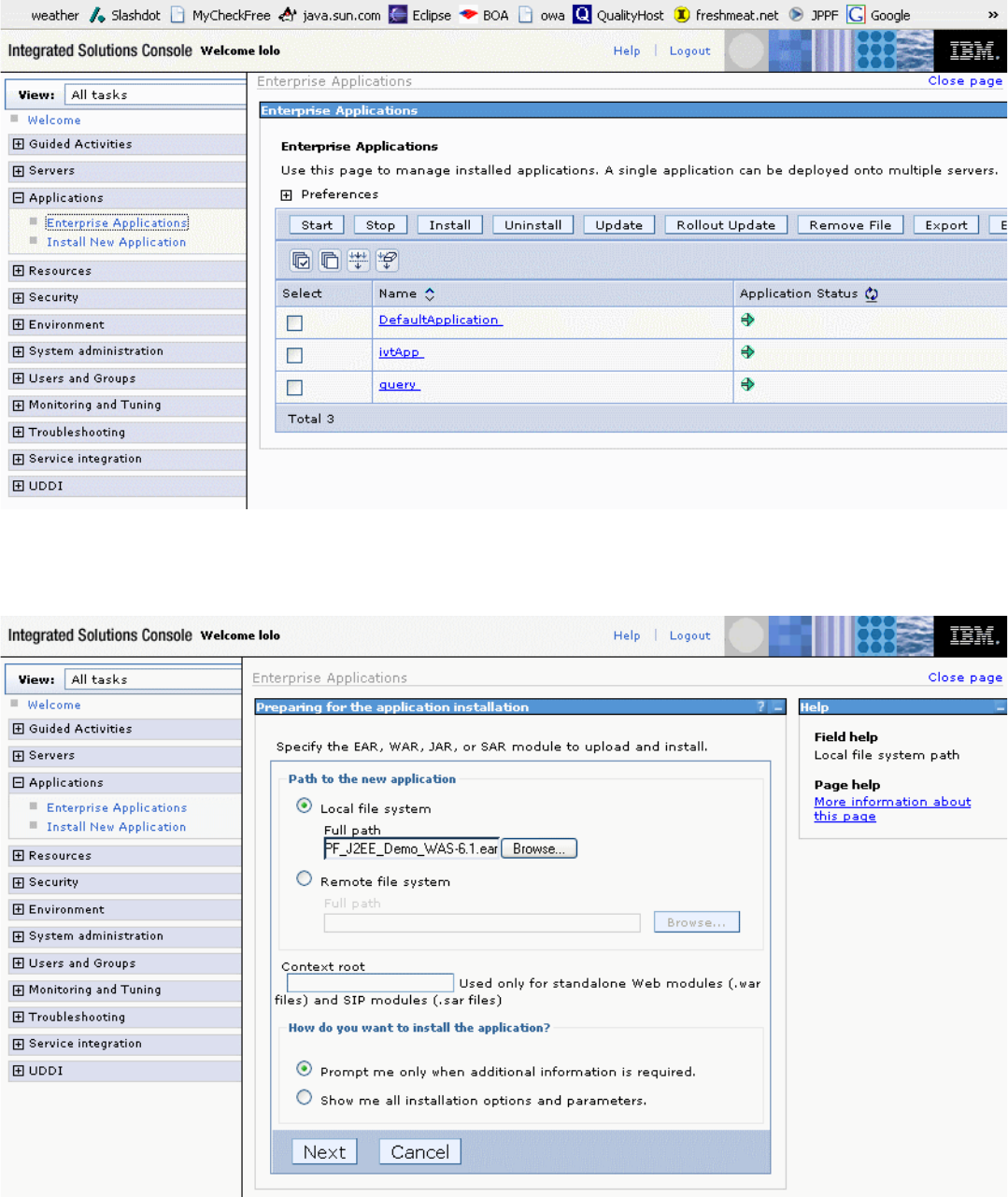Open Welcome on the application list page sidebar
Viewport: 1008px width, 1197px height.
[x=54, y=121]
